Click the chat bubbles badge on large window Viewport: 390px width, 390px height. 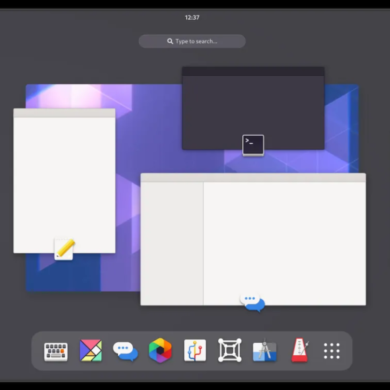pos(253,302)
